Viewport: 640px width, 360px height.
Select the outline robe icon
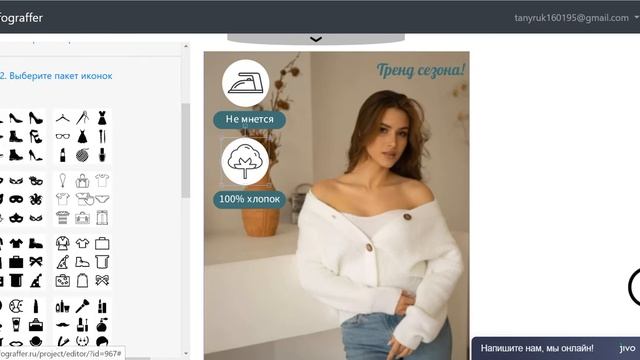coord(62,243)
